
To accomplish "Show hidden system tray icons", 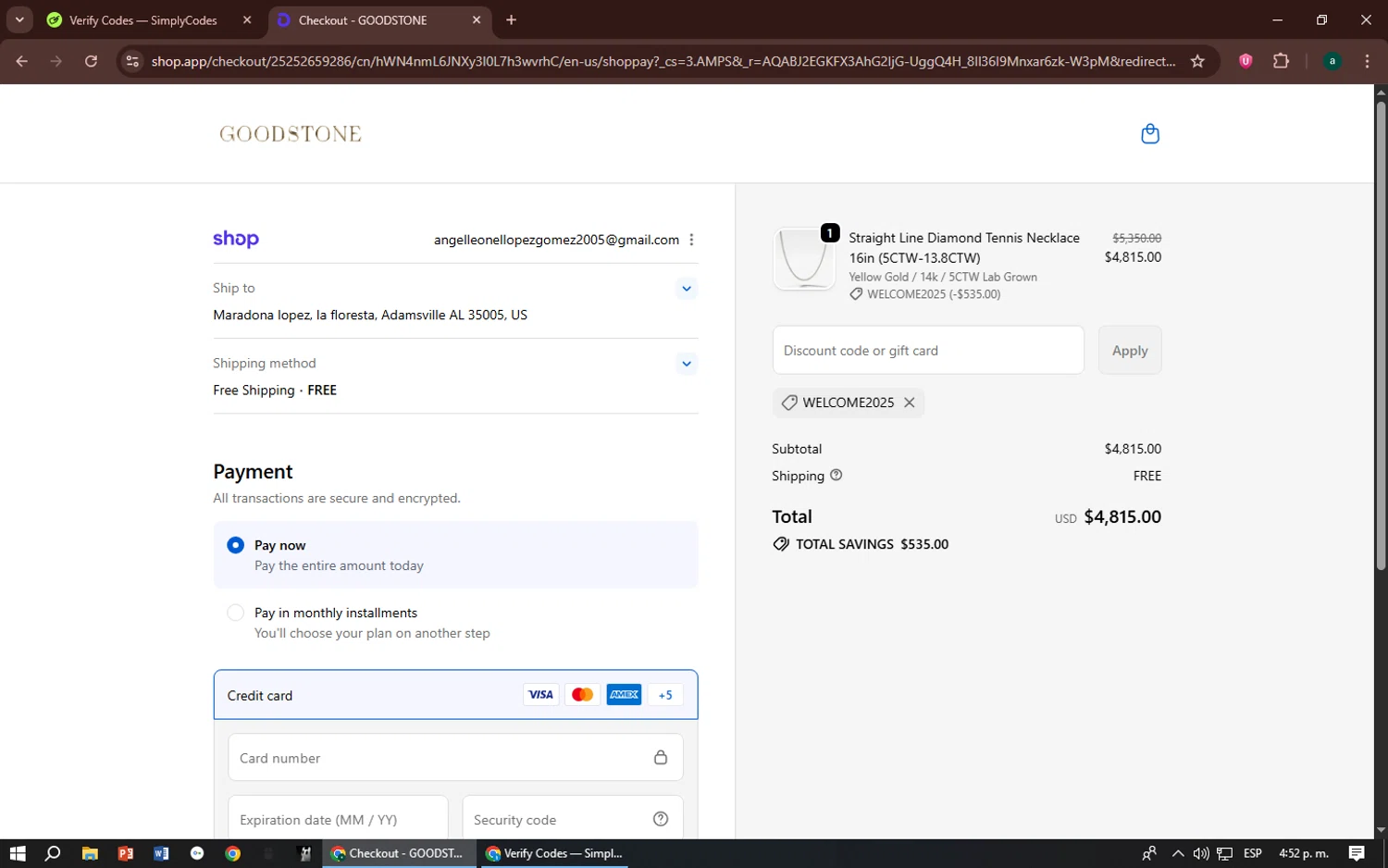I will pyautogui.click(x=1177, y=853).
